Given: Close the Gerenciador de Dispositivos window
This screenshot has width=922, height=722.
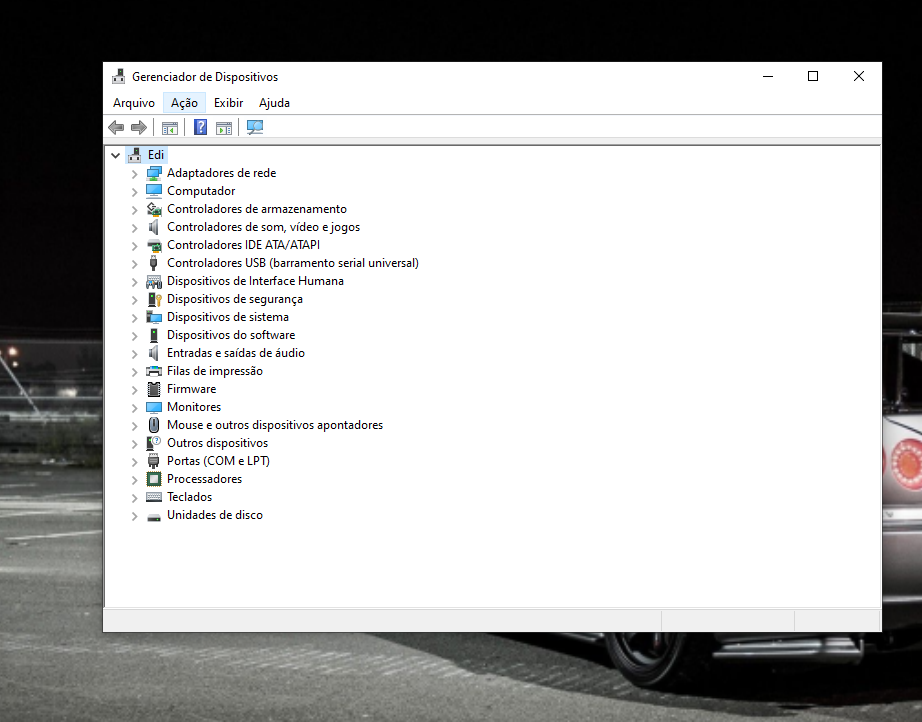Looking at the screenshot, I should [x=858, y=76].
